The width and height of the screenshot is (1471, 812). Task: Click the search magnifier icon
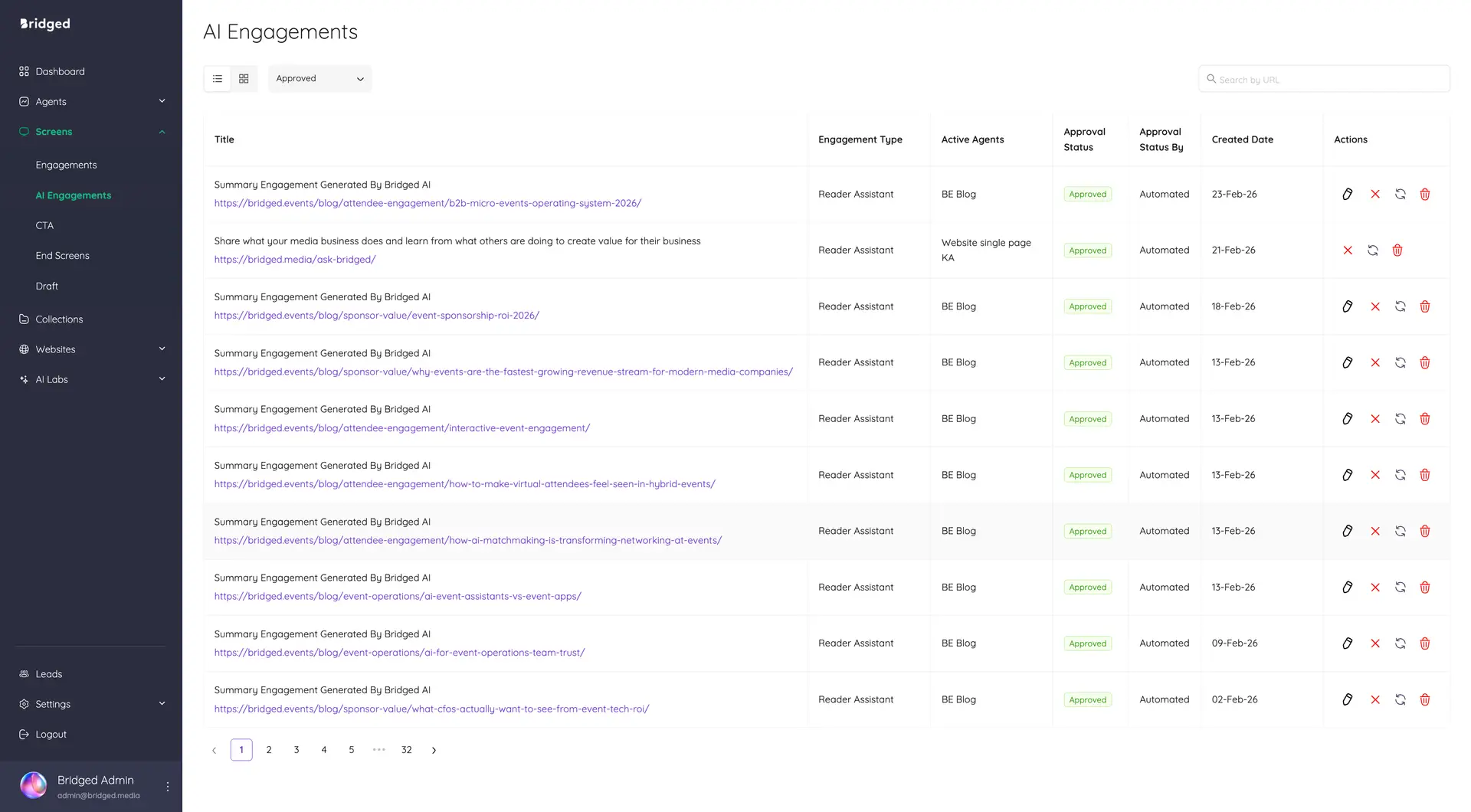[1211, 79]
